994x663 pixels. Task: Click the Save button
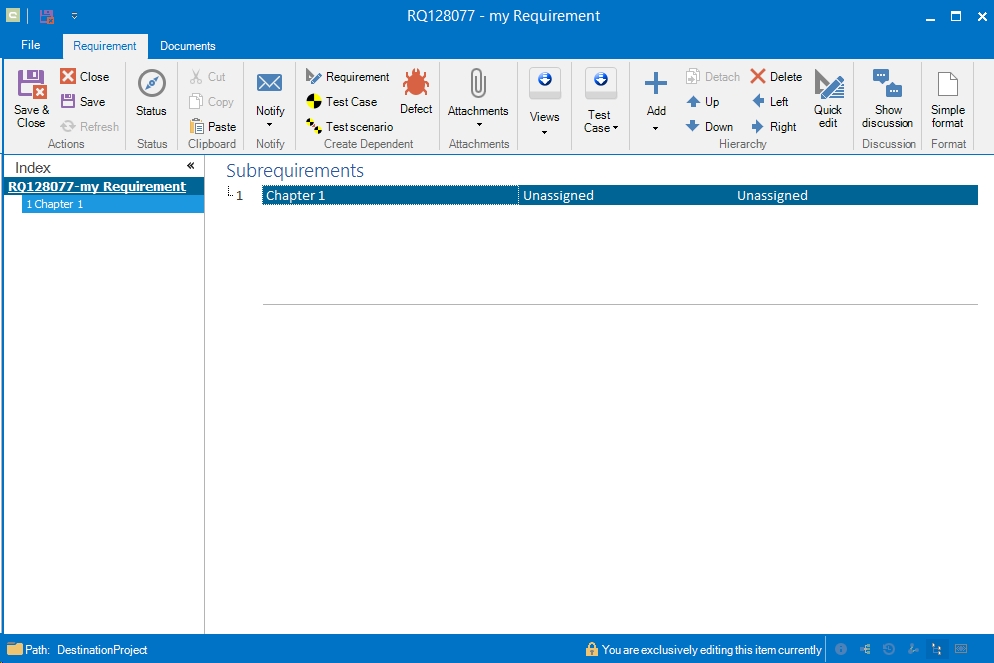click(x=83, y=102)
